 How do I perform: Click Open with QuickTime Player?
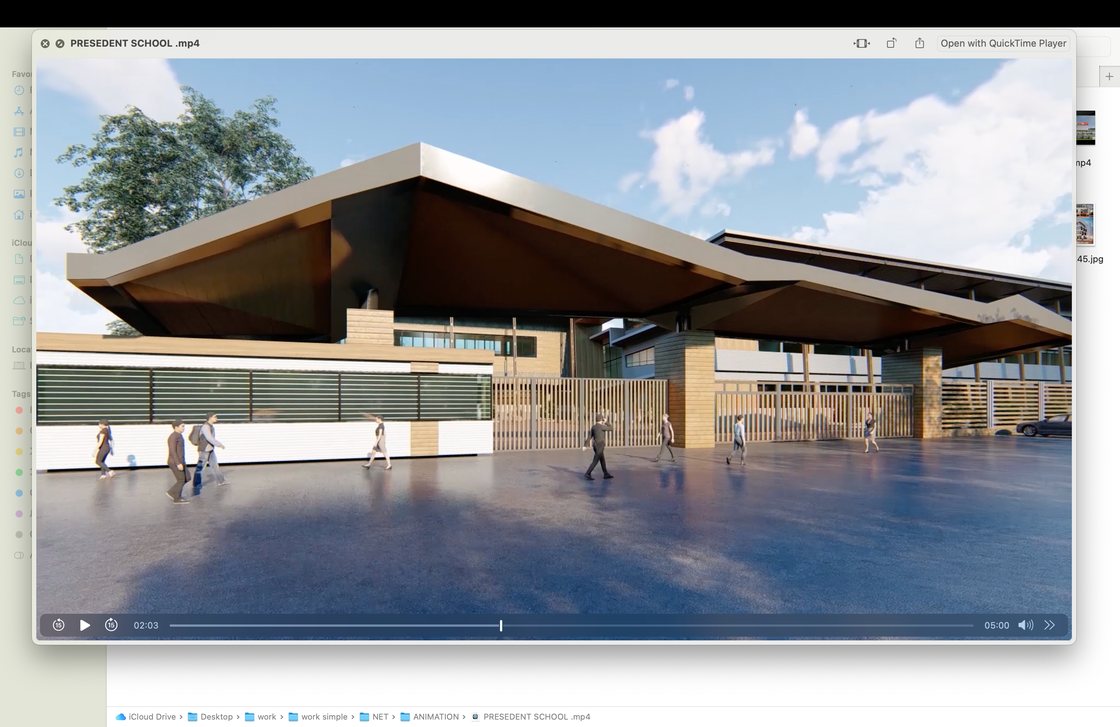tap(1003, 44)
